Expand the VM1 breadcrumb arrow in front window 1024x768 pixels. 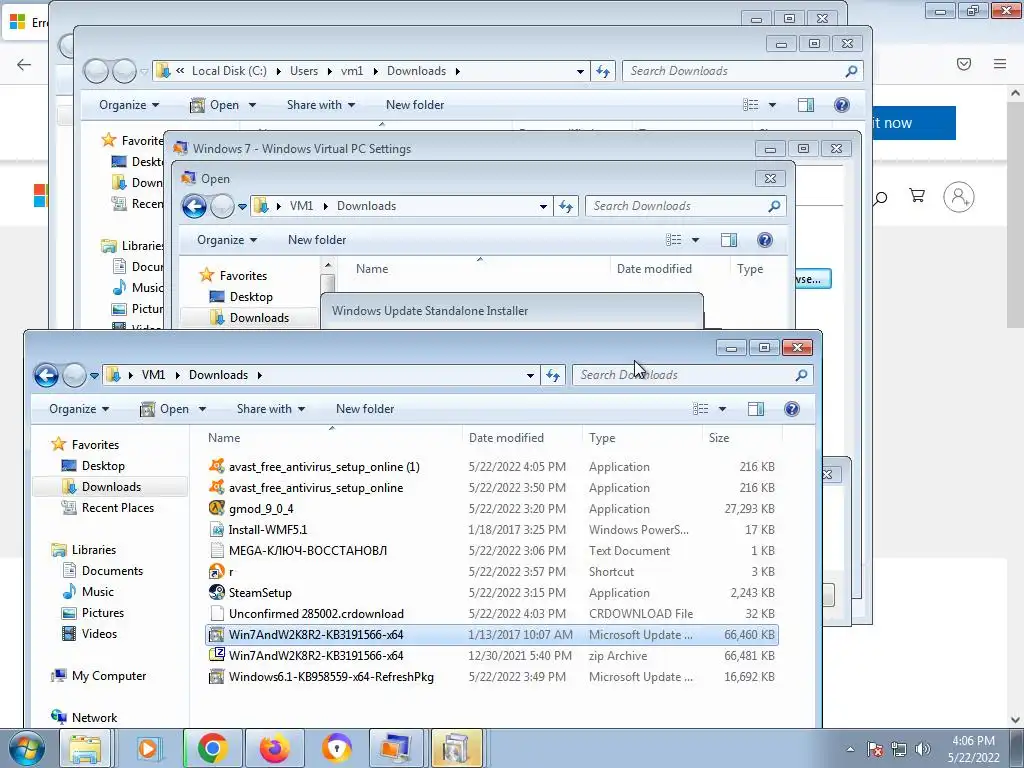(177, 375)
